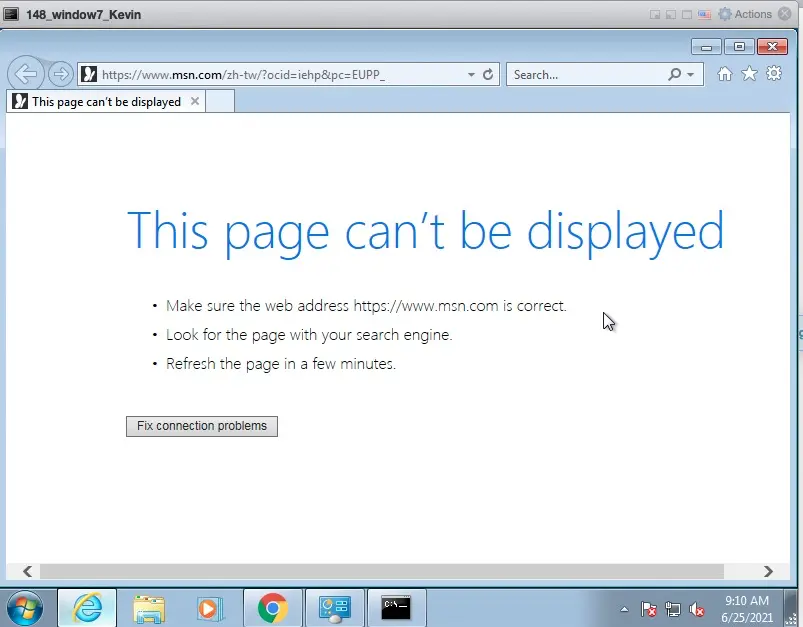
Task: Show hidden system tray icons
Action: (625, 608)
